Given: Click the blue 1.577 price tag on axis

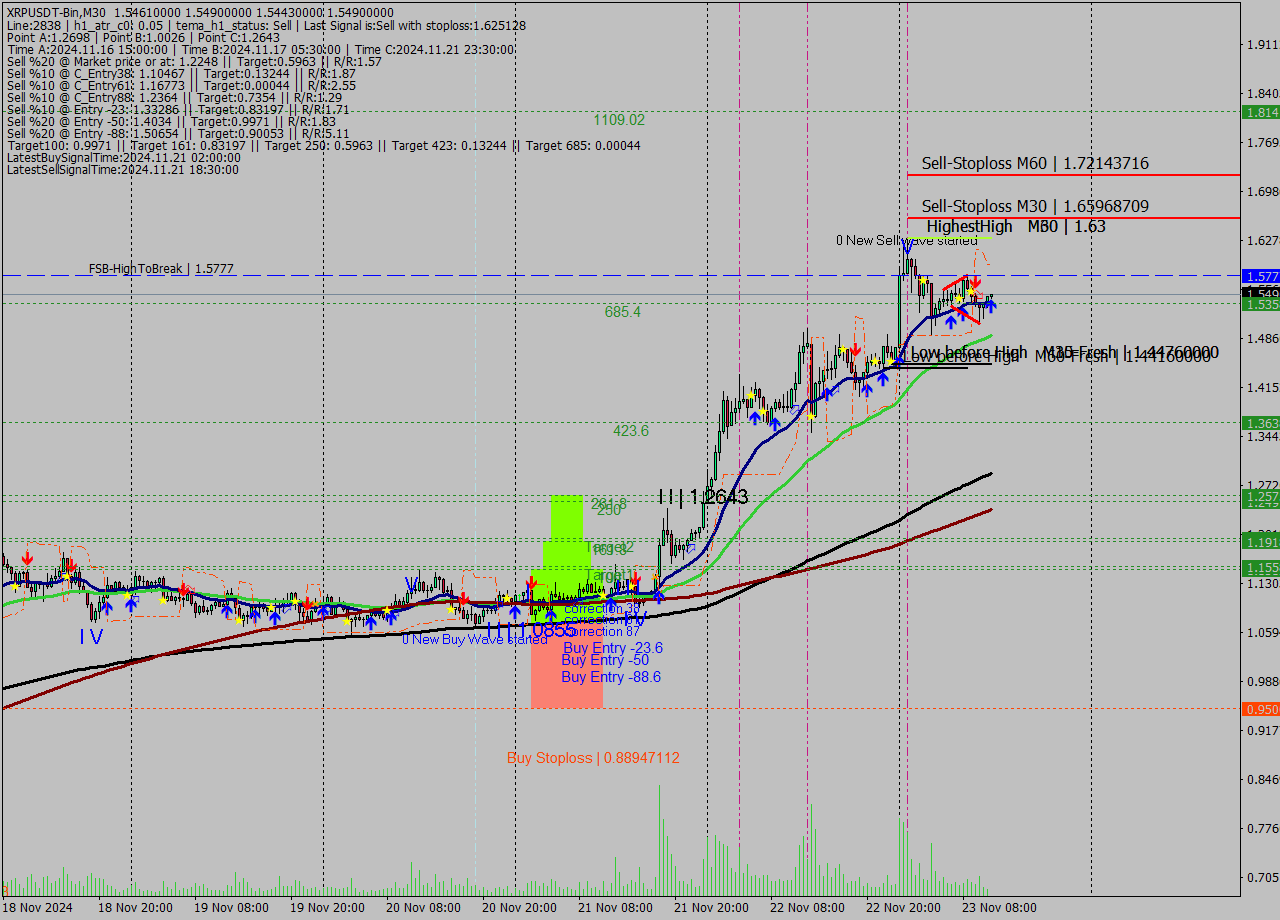Looking at the screenshot, I should (x=1260, y=276).
